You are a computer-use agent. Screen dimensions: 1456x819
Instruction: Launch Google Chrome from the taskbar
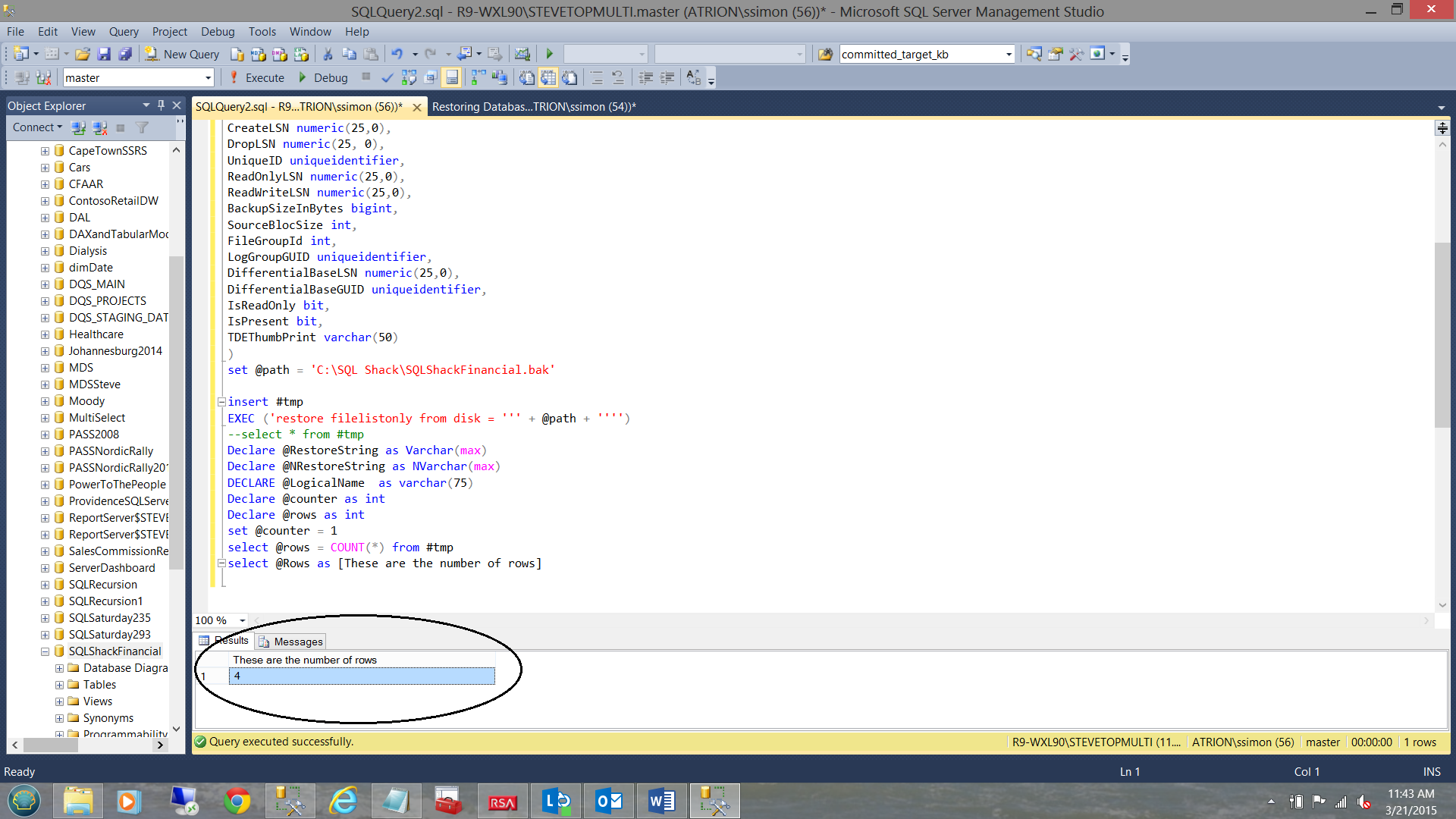click(237, 801)
